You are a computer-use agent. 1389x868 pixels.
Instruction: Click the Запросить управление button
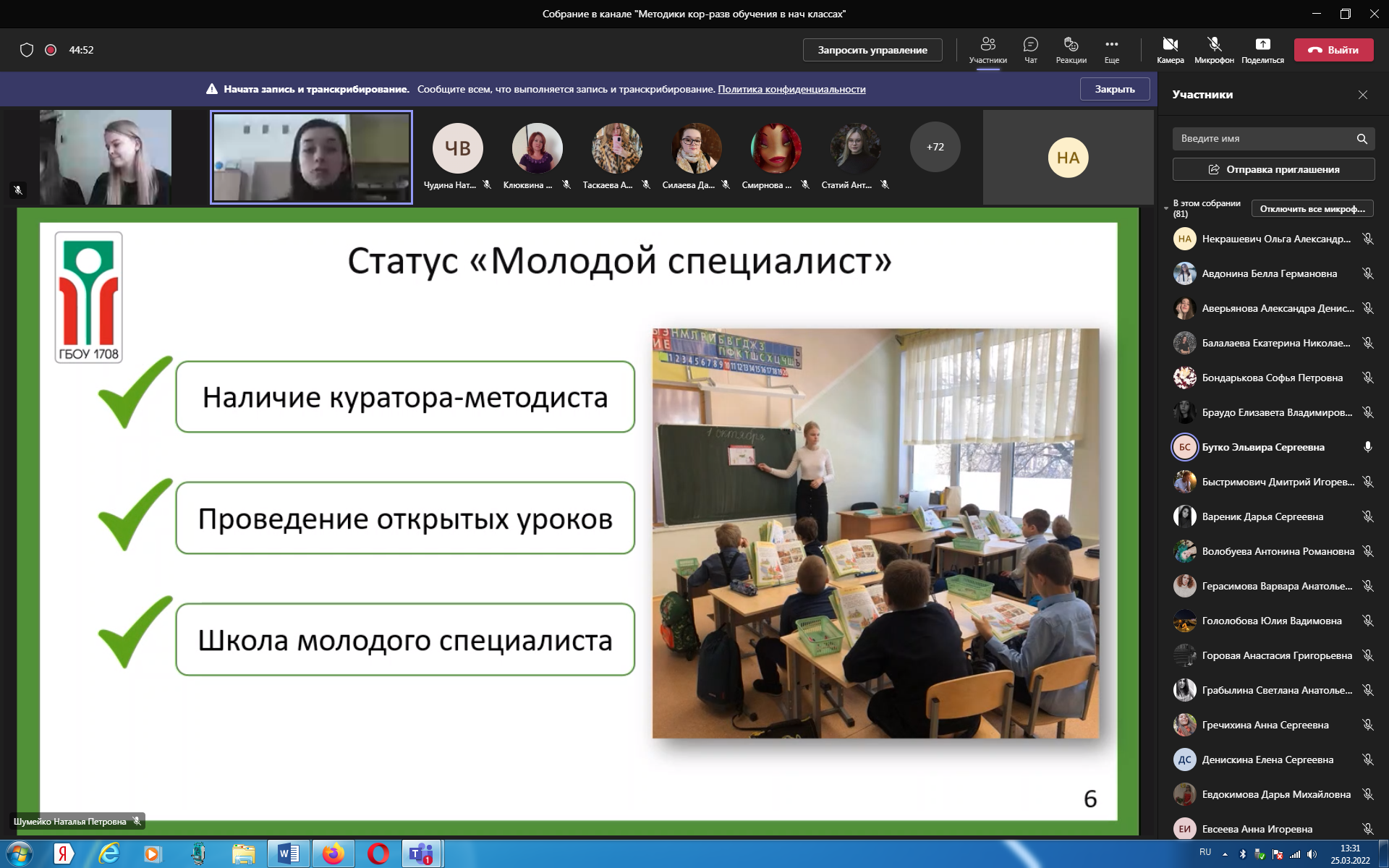pos(872,50)
